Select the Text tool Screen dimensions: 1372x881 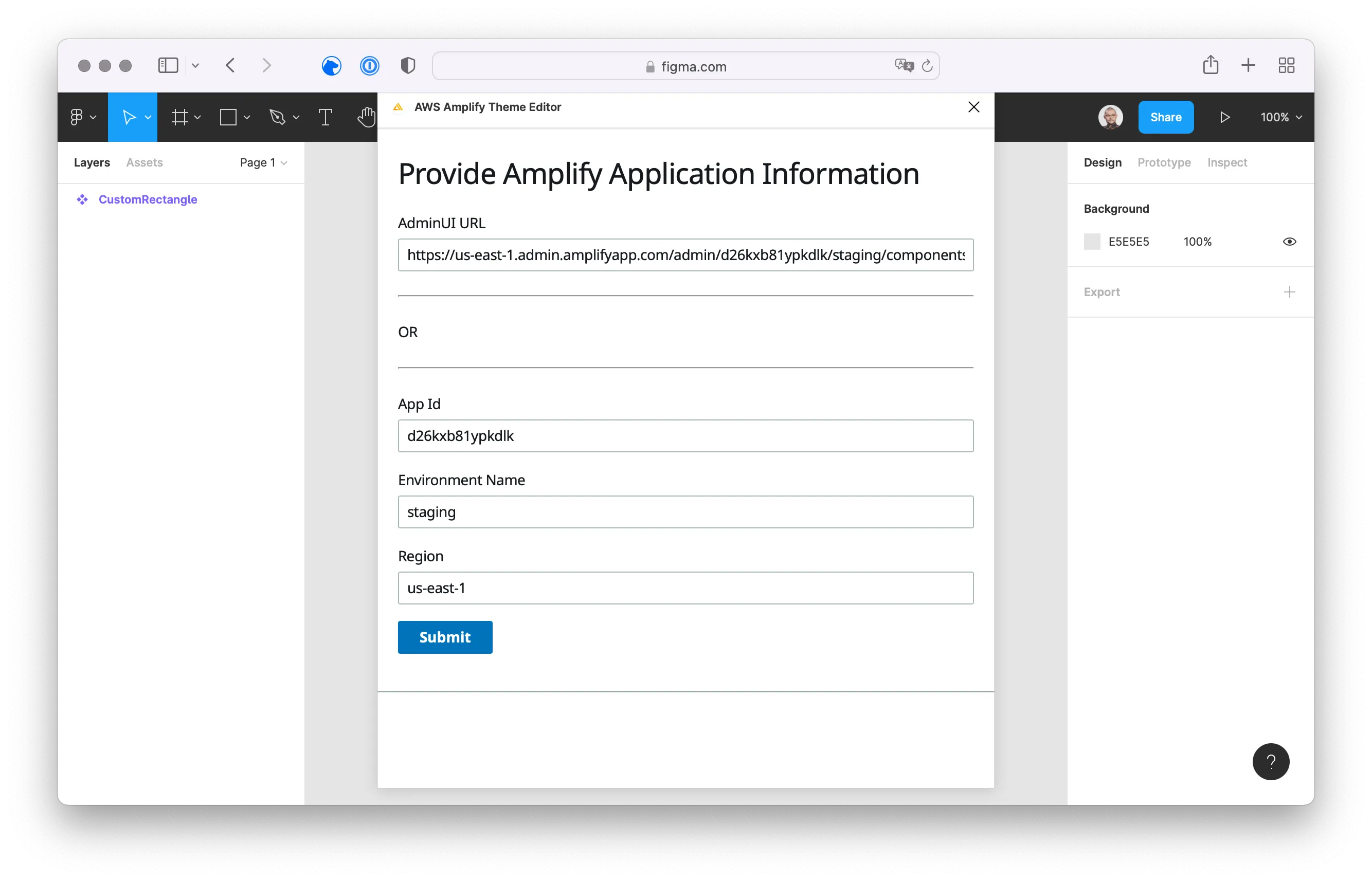325,117
